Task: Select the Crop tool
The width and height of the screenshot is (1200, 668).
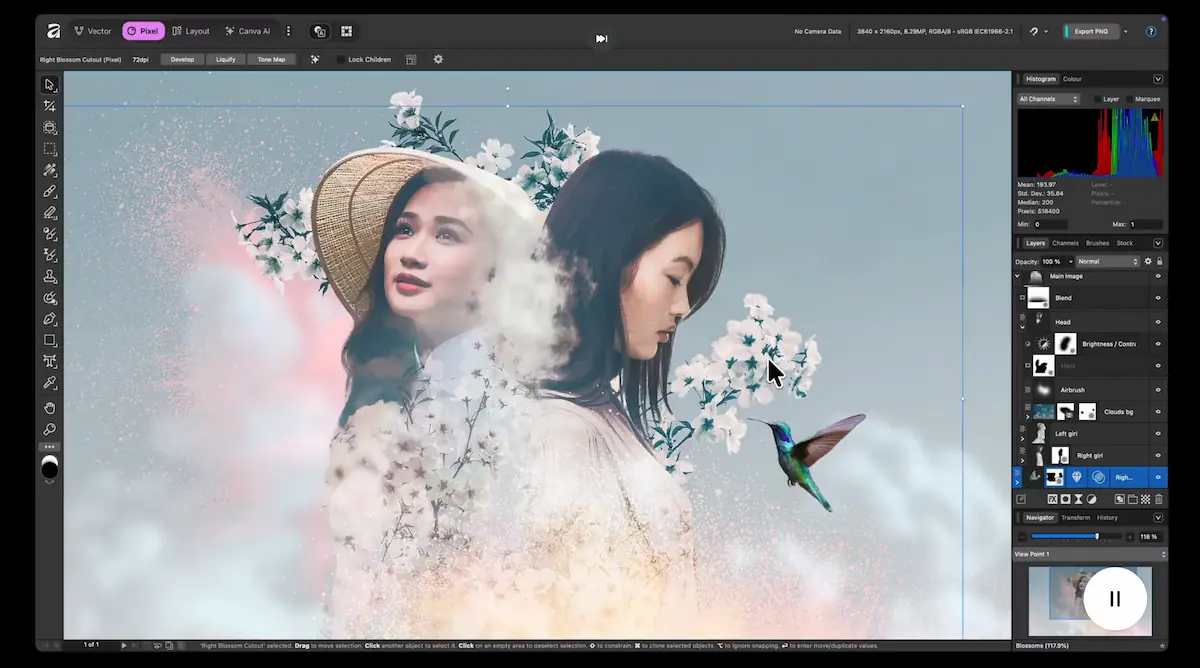Action: click(x=50, y=106)
